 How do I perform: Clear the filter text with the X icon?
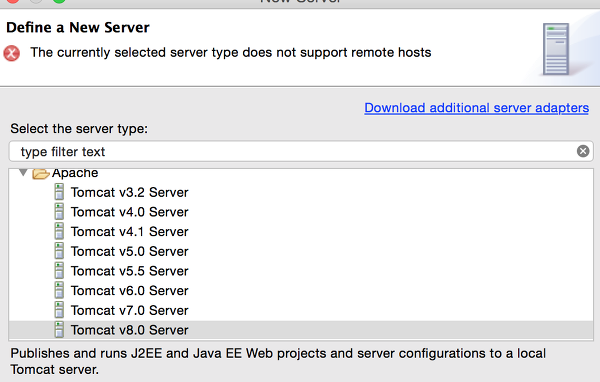583,151
